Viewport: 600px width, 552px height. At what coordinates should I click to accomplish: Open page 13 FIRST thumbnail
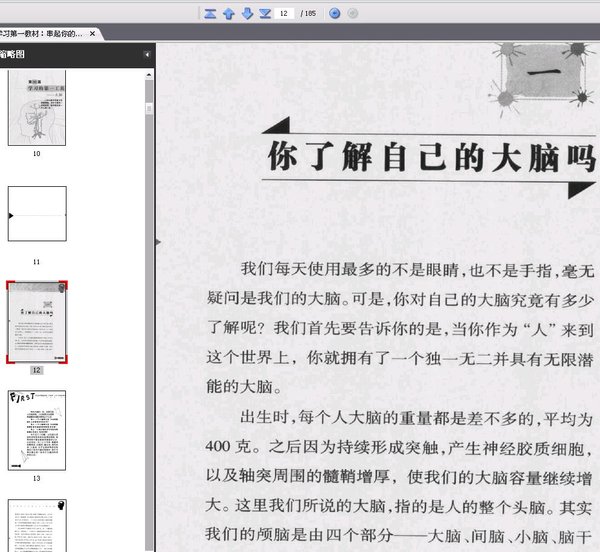37,430
